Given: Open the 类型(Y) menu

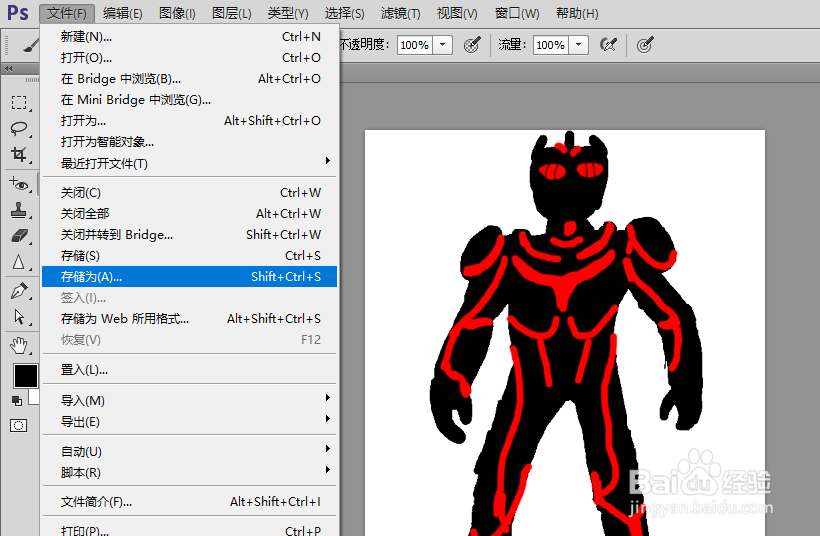Looking at the screenshot, I should pos(288,13).
